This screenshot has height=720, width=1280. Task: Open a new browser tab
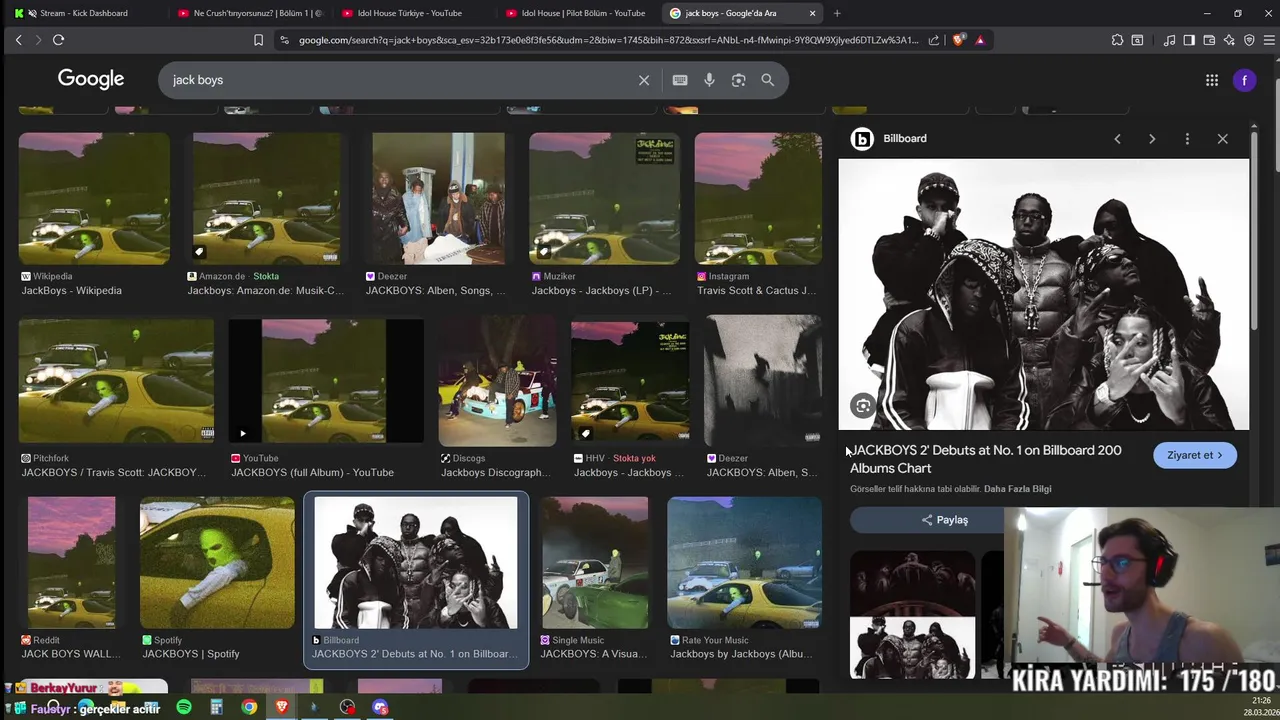click(x=837, y=13)
